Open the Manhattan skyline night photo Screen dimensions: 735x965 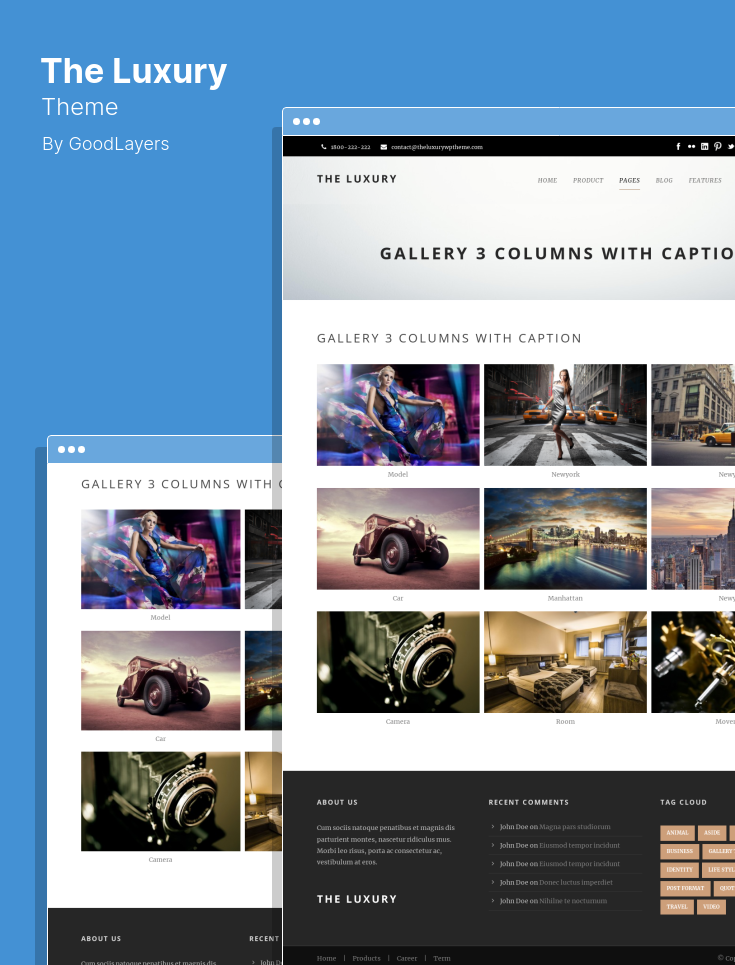(565, 539)
